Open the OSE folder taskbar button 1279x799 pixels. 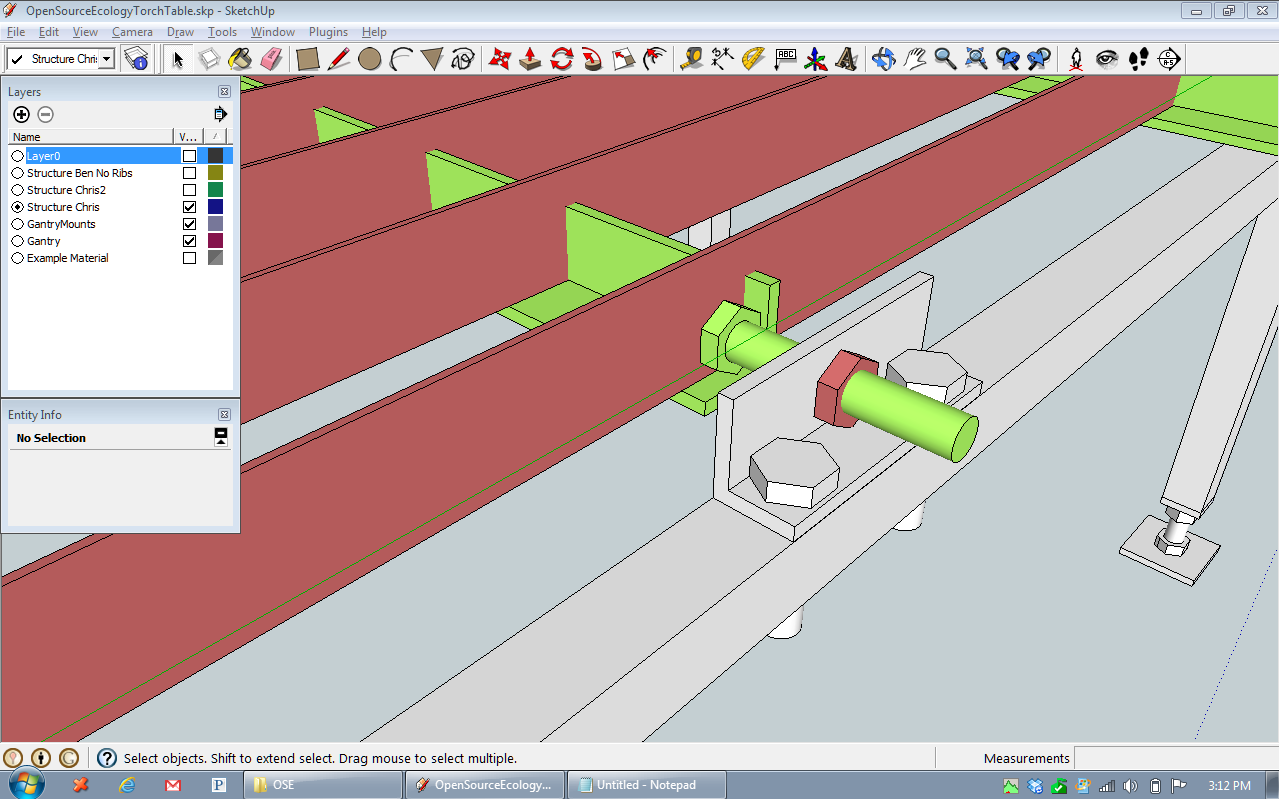click(x=323, y=785)
